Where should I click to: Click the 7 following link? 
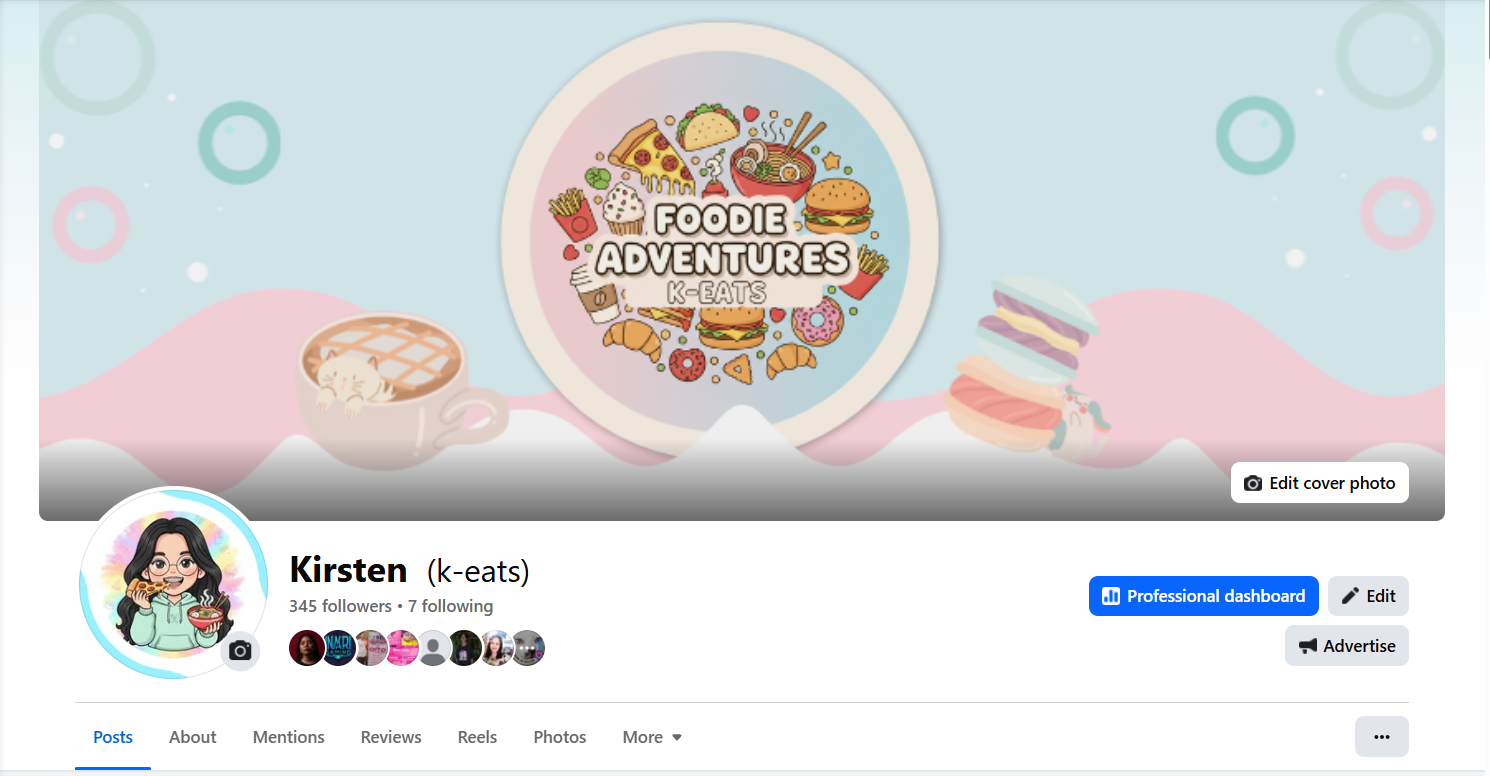pyautogui.click(x=450, y=606)
